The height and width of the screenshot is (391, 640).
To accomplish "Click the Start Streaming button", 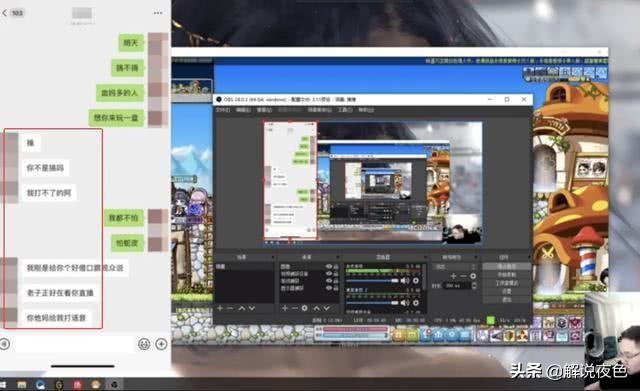I will click(507, 266).
